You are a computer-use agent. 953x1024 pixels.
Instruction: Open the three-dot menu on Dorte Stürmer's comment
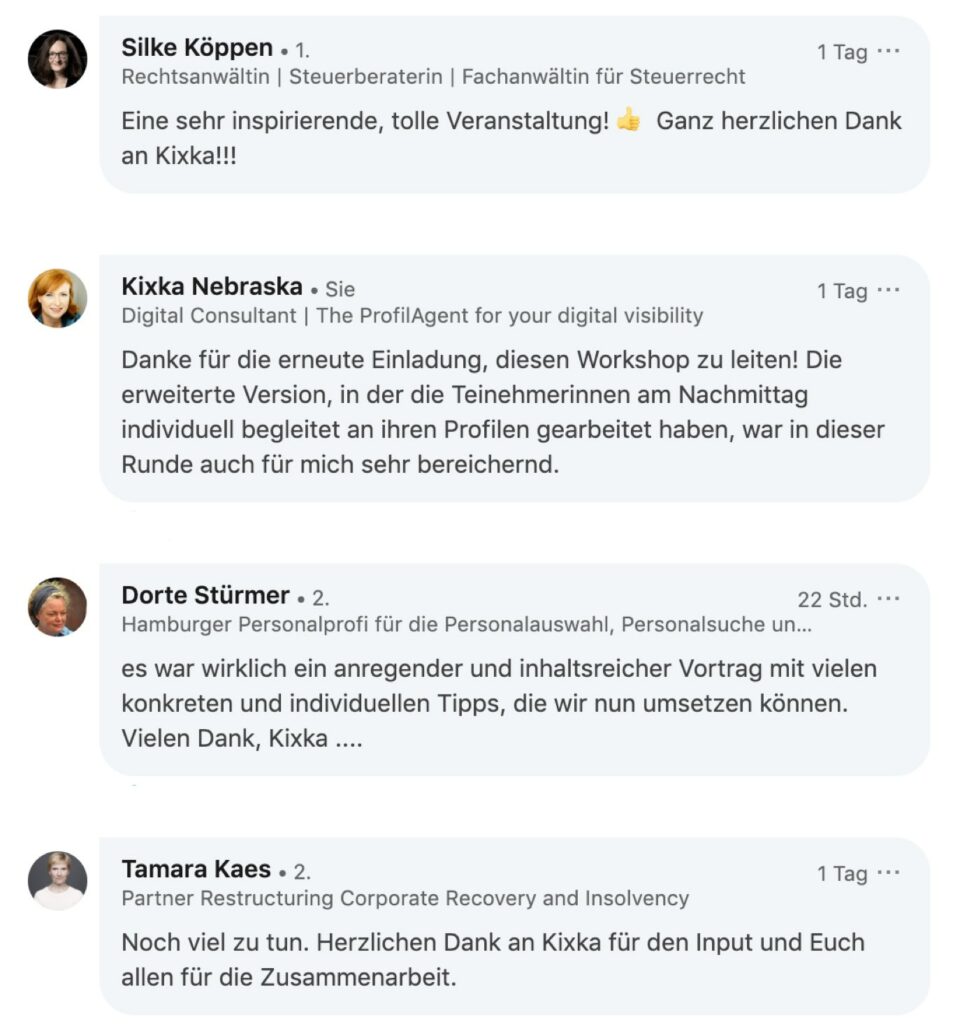point(888,599)
